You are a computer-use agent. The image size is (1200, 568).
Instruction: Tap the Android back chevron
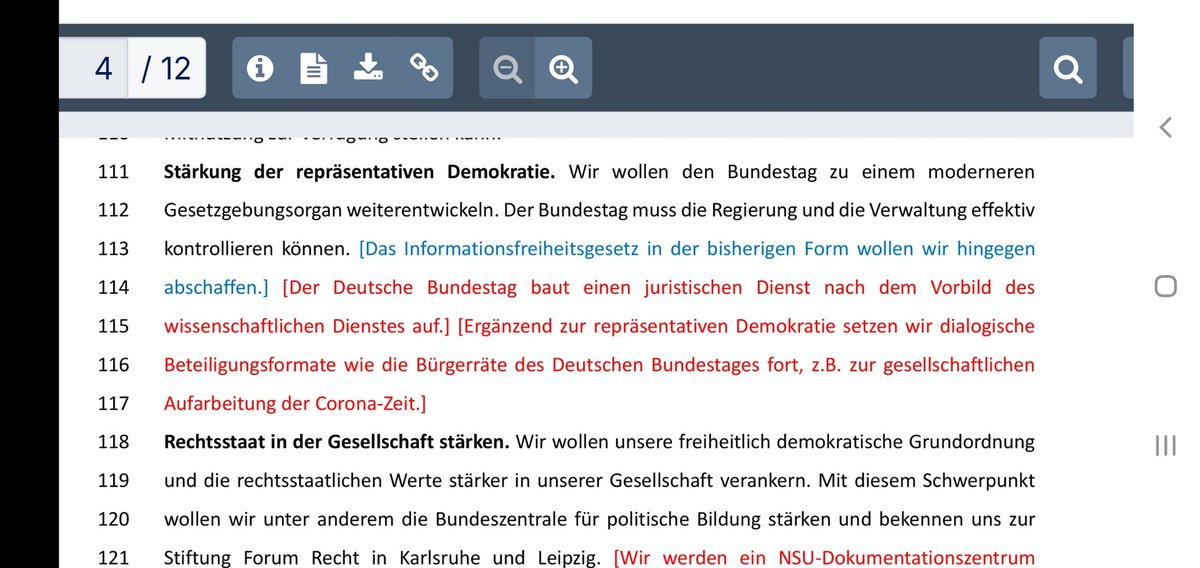(1165, 127)
